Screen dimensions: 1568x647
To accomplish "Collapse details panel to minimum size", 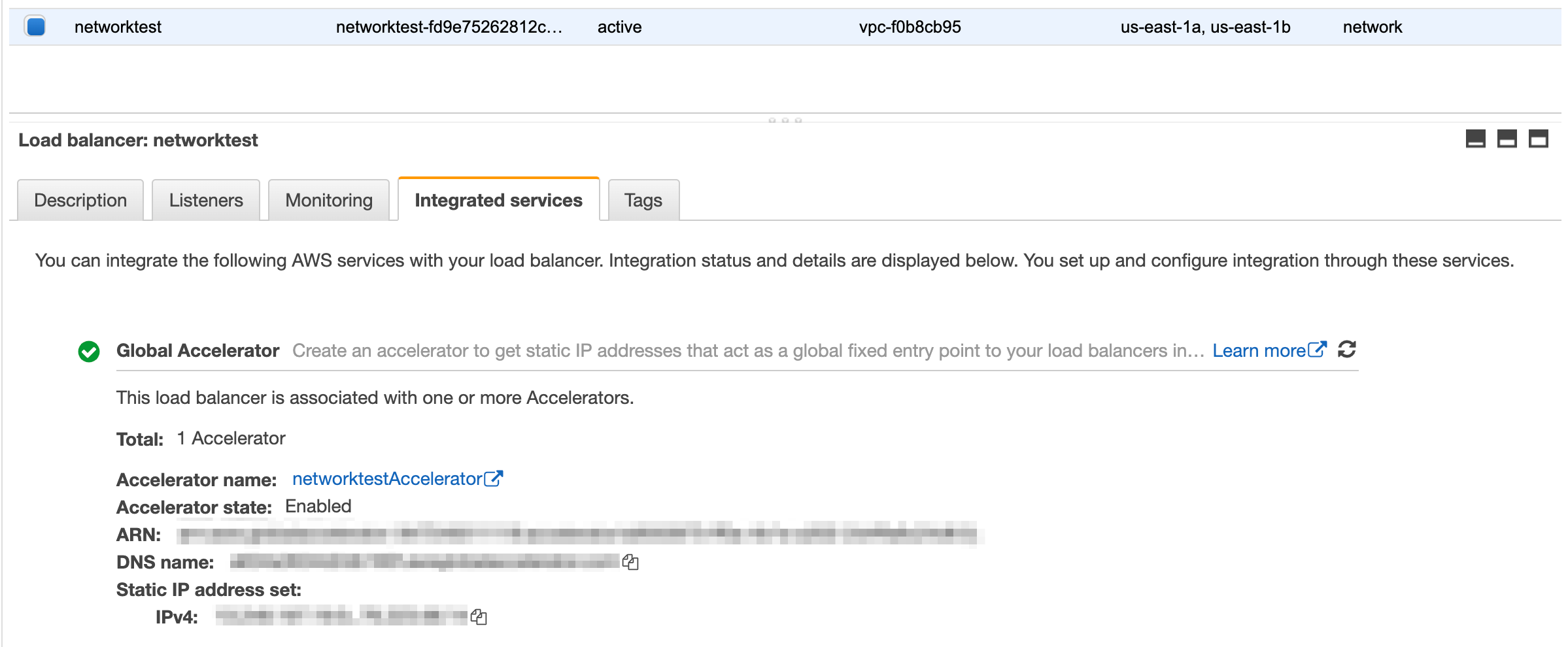I will [1476, 139].
